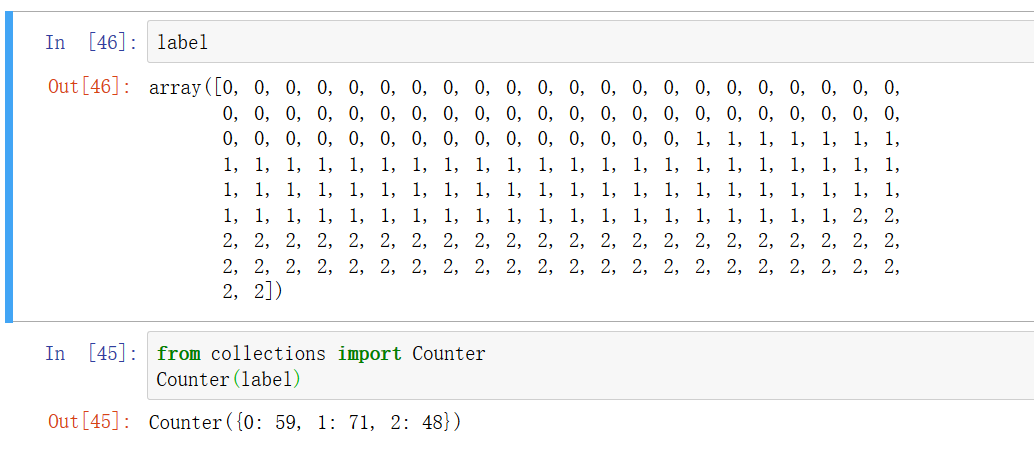Click the 'import' keyword in cell 45
The image size is (1034, 459).
pos(369,354)
